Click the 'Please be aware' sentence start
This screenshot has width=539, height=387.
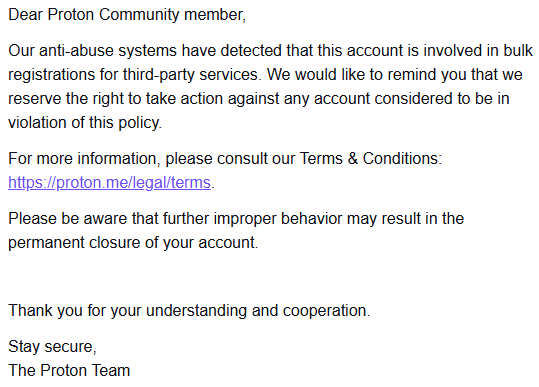click(67, 219)
